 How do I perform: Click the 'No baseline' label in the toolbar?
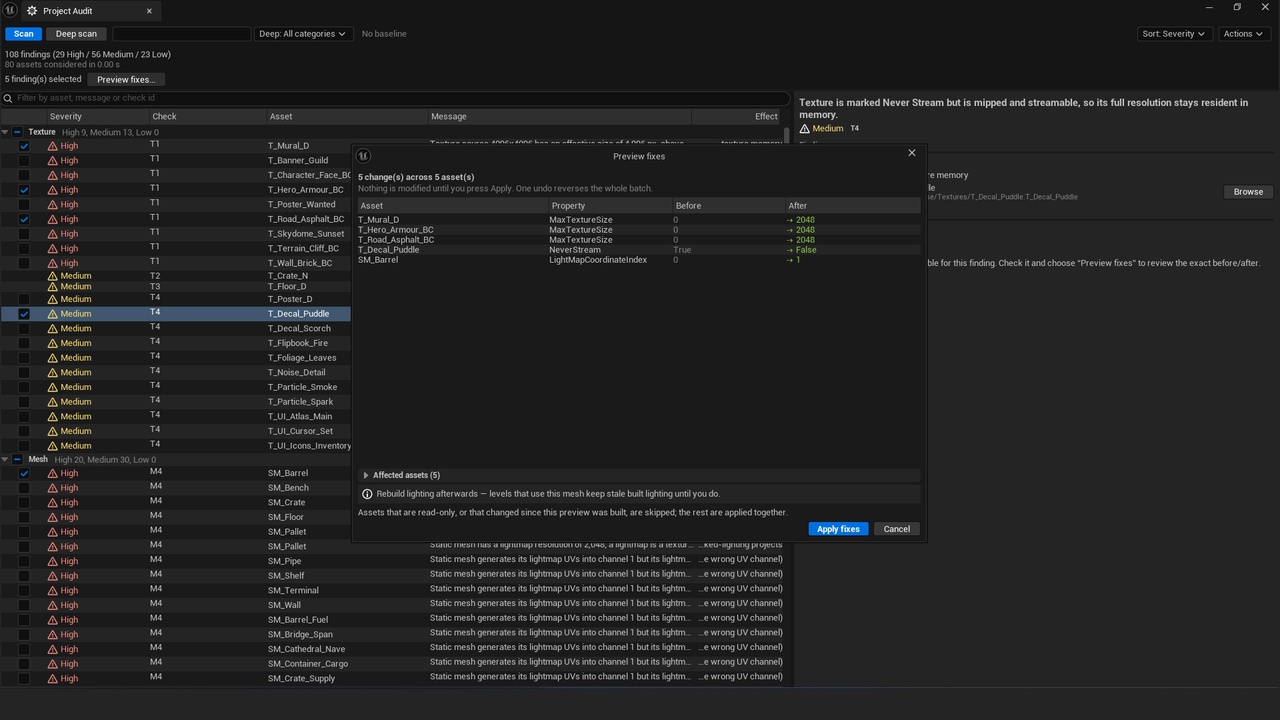click(384, 34)
